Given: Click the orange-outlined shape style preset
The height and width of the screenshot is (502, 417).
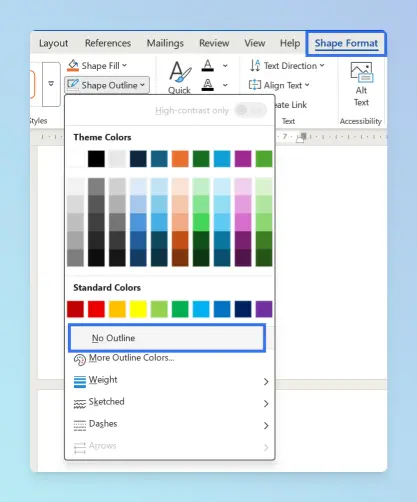Looking at the screenshot, I should point(32,84).
